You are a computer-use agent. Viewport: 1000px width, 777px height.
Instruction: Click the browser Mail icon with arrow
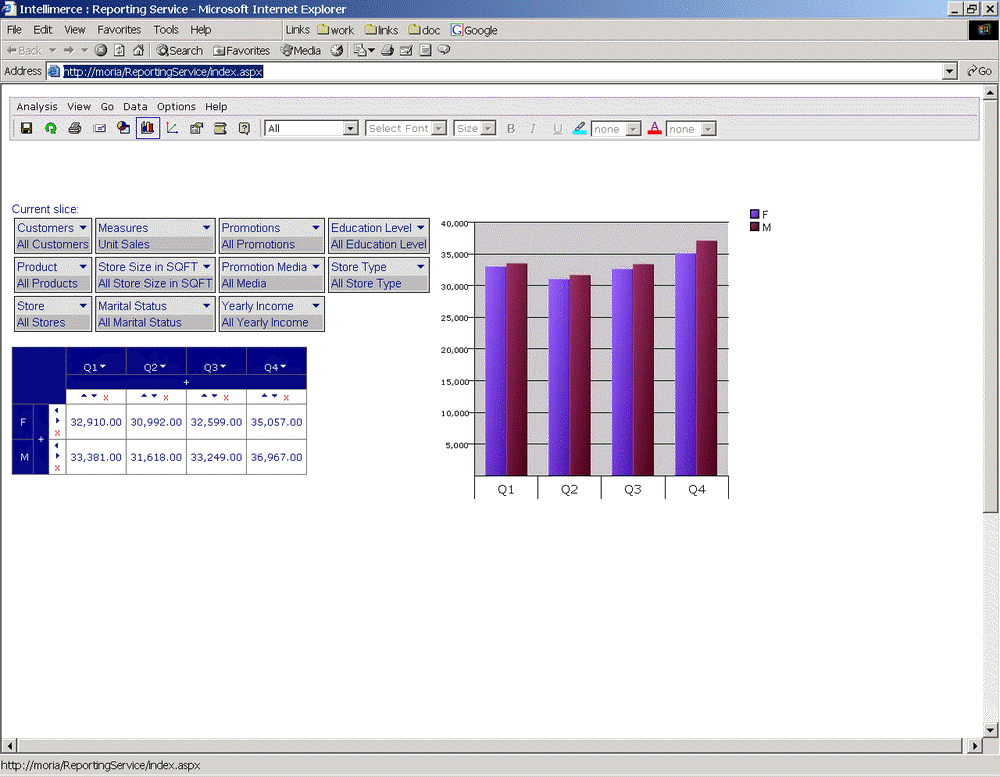coord(364,50)
